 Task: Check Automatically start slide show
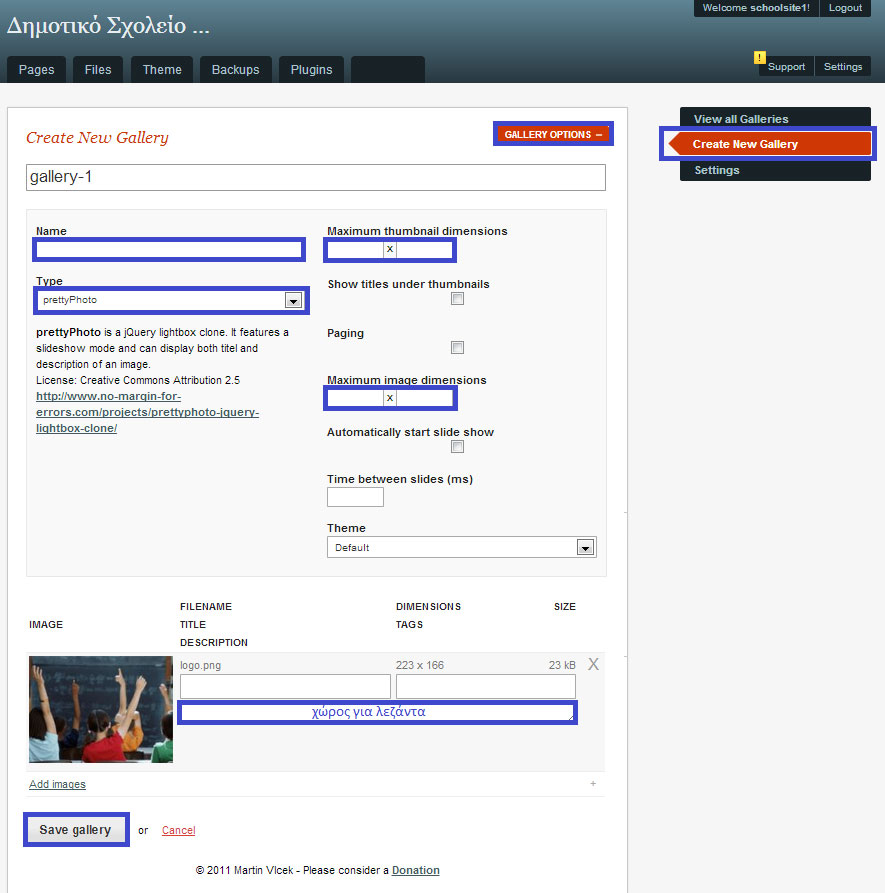pos(457,447)
